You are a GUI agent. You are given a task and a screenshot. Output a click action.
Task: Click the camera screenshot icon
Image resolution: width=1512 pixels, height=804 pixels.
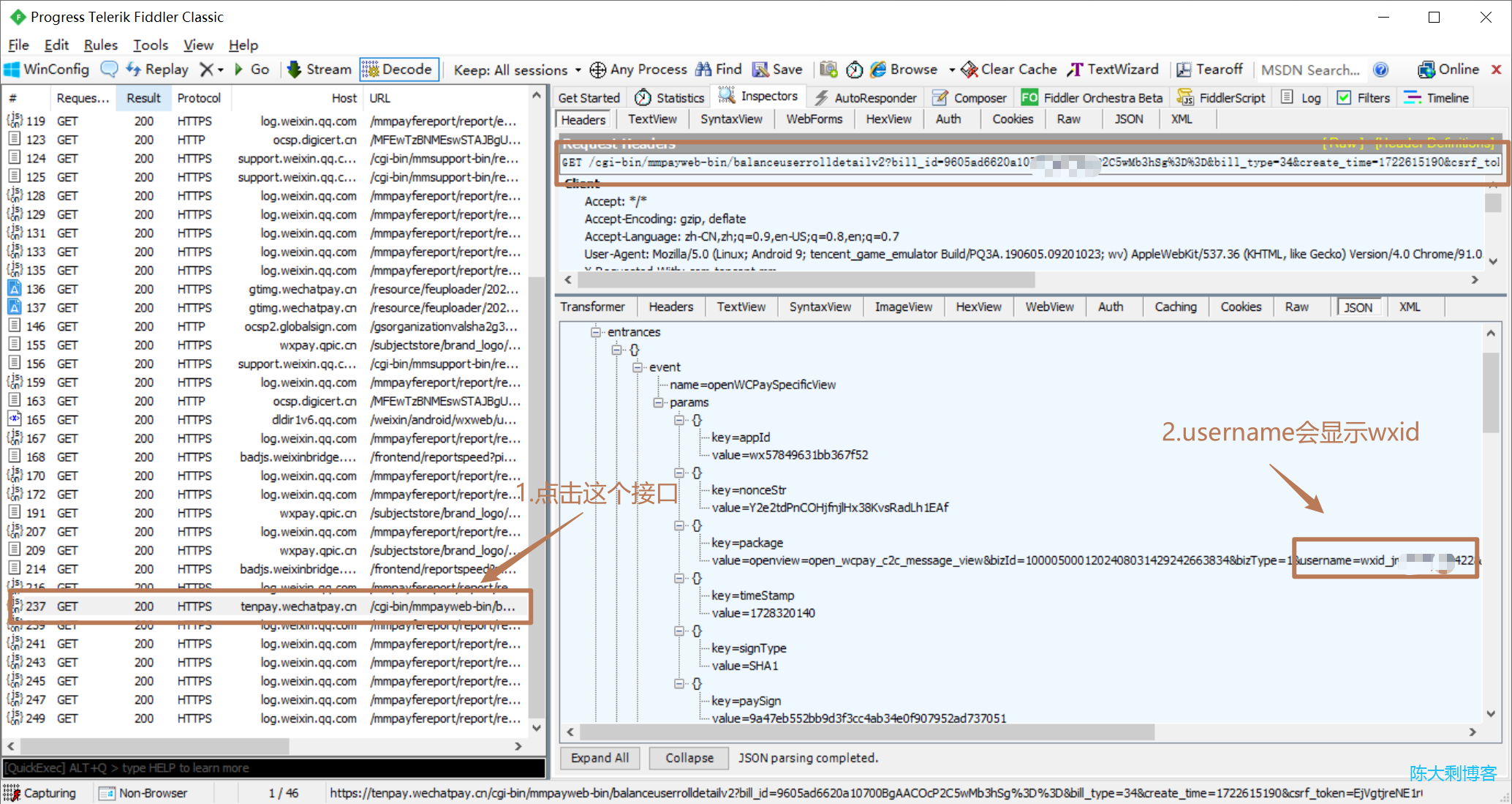(x=828, y=69)
